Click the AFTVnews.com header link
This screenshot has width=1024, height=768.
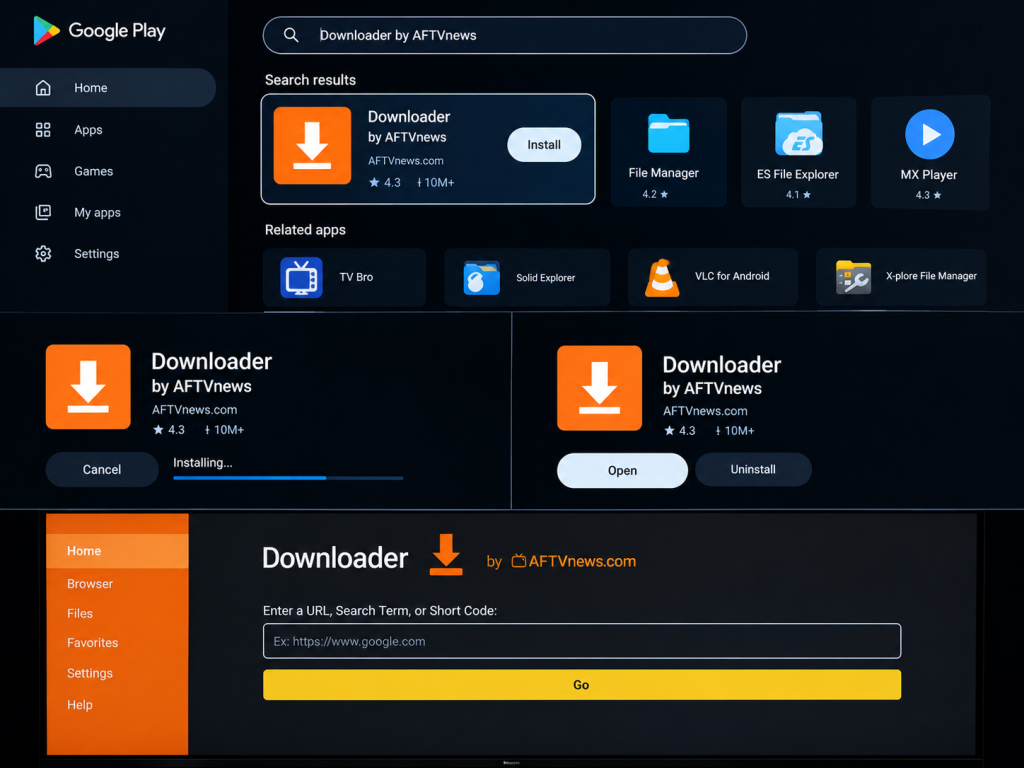tap(583, 561)
